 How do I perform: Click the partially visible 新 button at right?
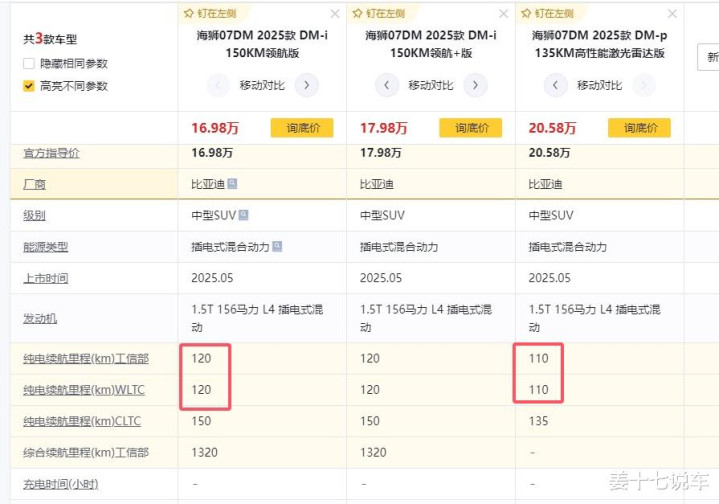click(708, 57)
